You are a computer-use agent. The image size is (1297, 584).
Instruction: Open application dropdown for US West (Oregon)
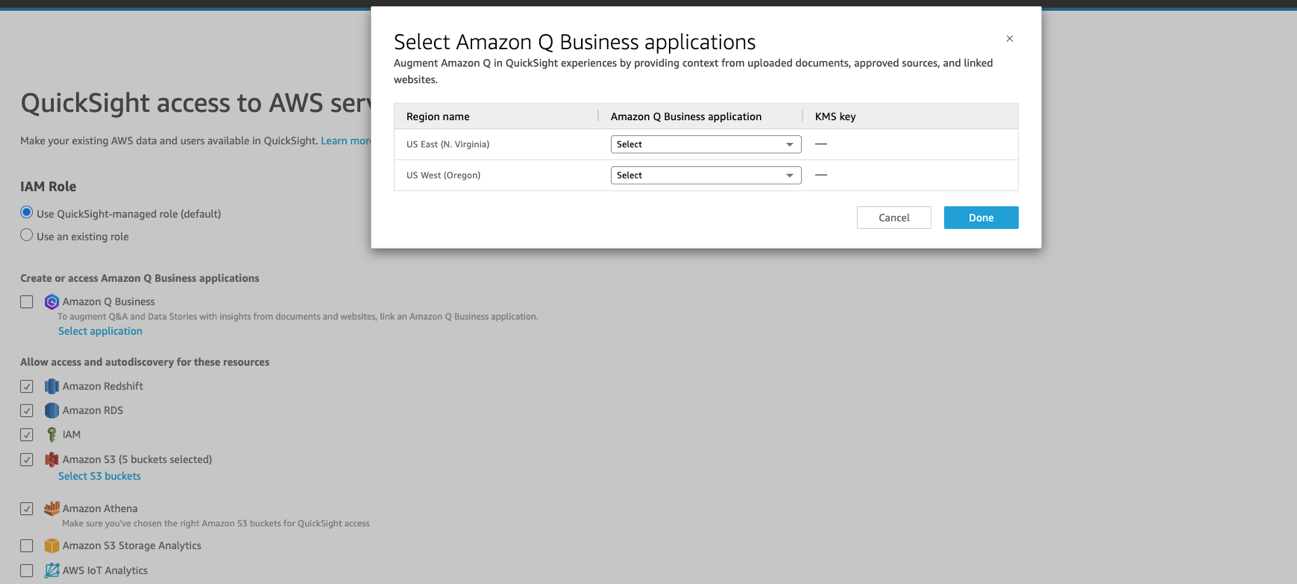coord(706,175)
